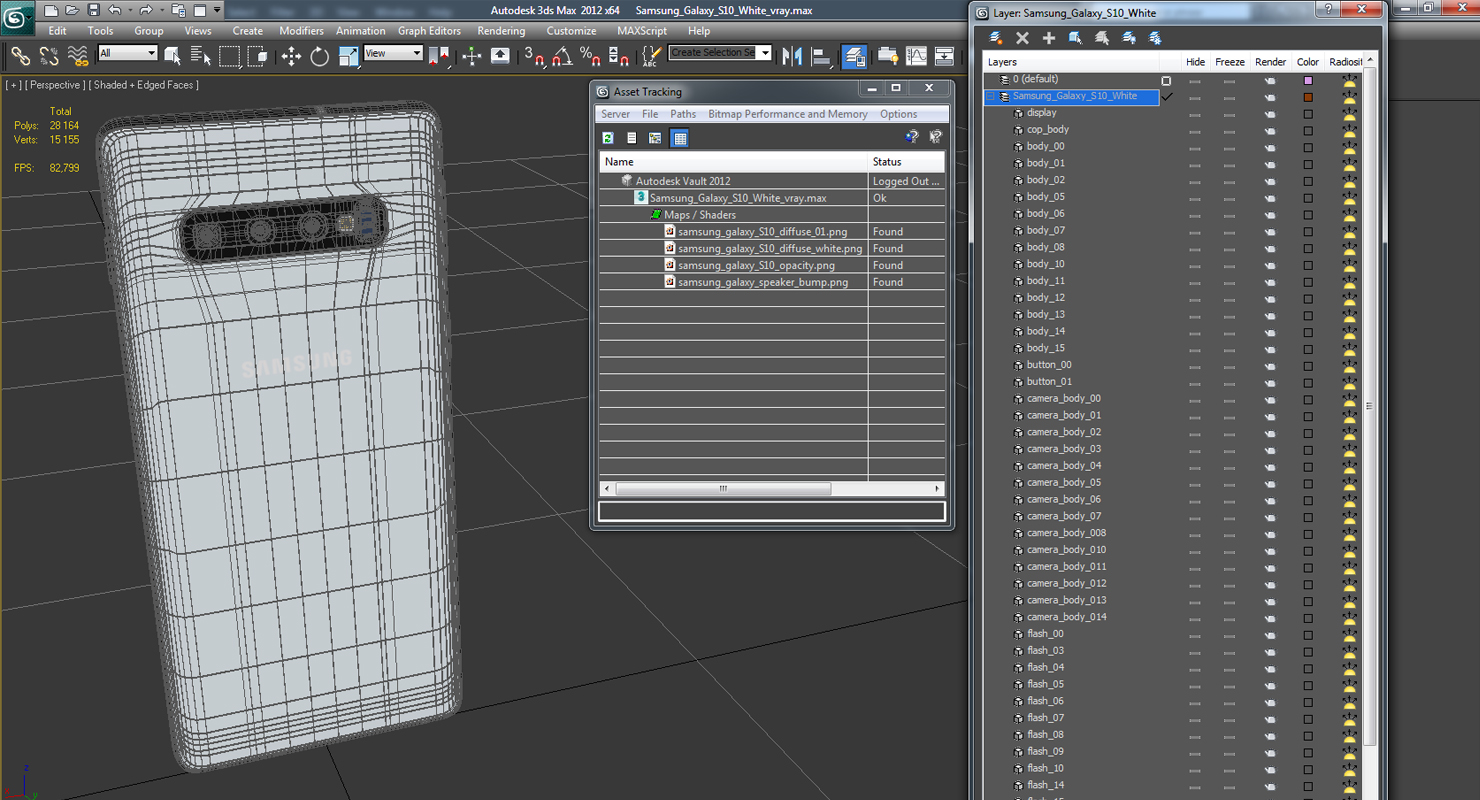Toggle Hide for the display object
The image size is (1480, 800).
1195,114
